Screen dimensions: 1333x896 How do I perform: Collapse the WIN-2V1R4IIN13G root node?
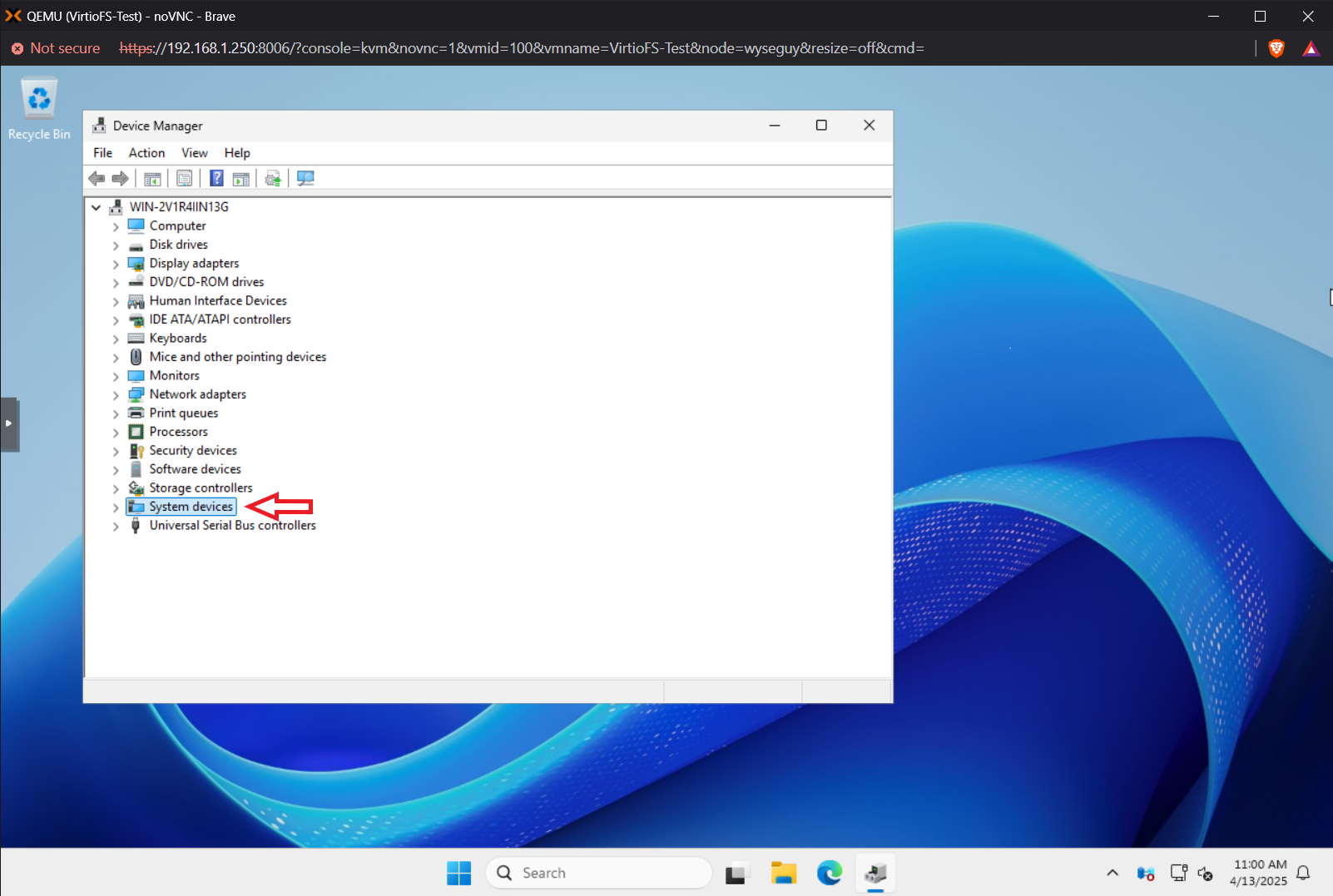point(97,207)
